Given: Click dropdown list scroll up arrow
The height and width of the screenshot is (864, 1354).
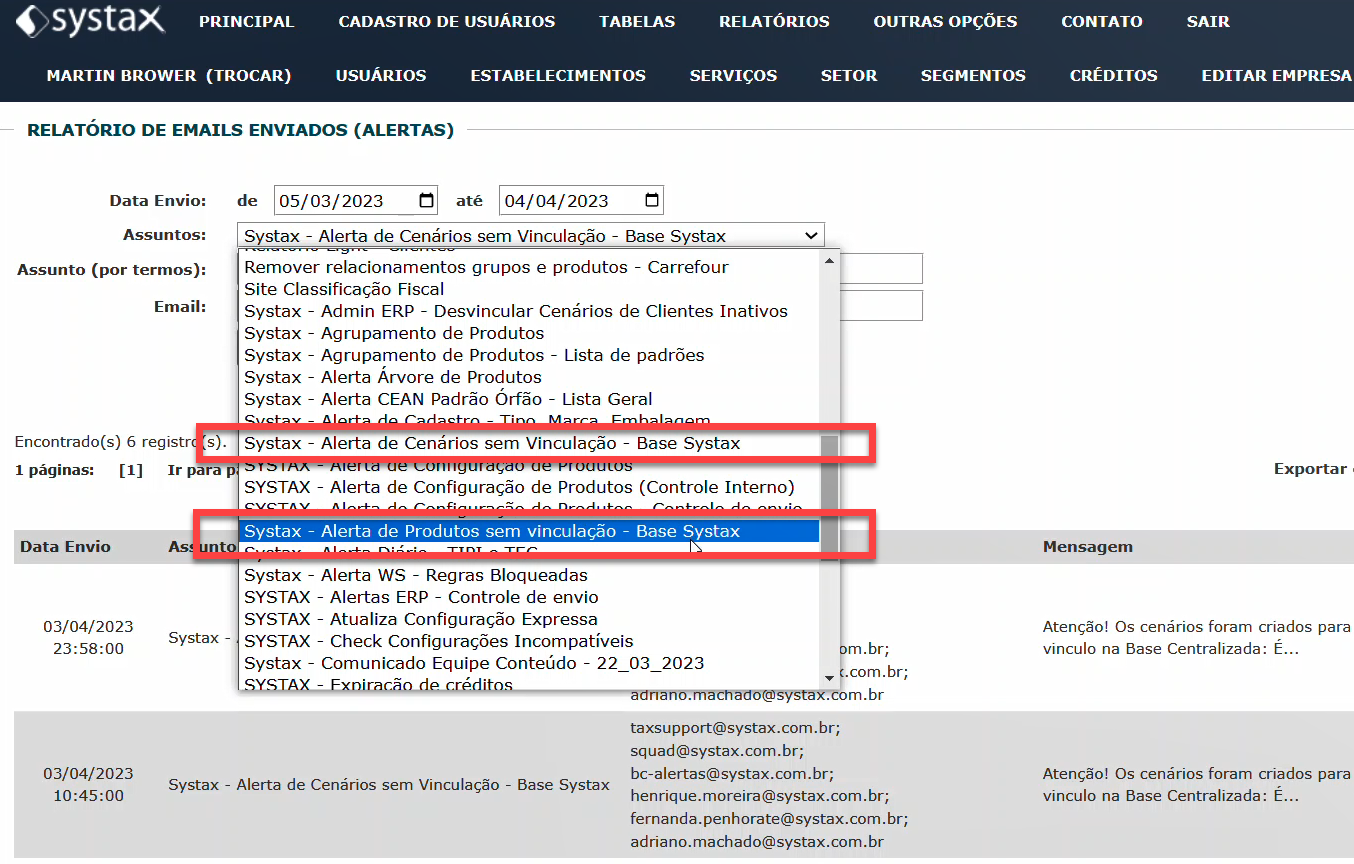Looking at the screenshot, I should [x=829, y=261].
